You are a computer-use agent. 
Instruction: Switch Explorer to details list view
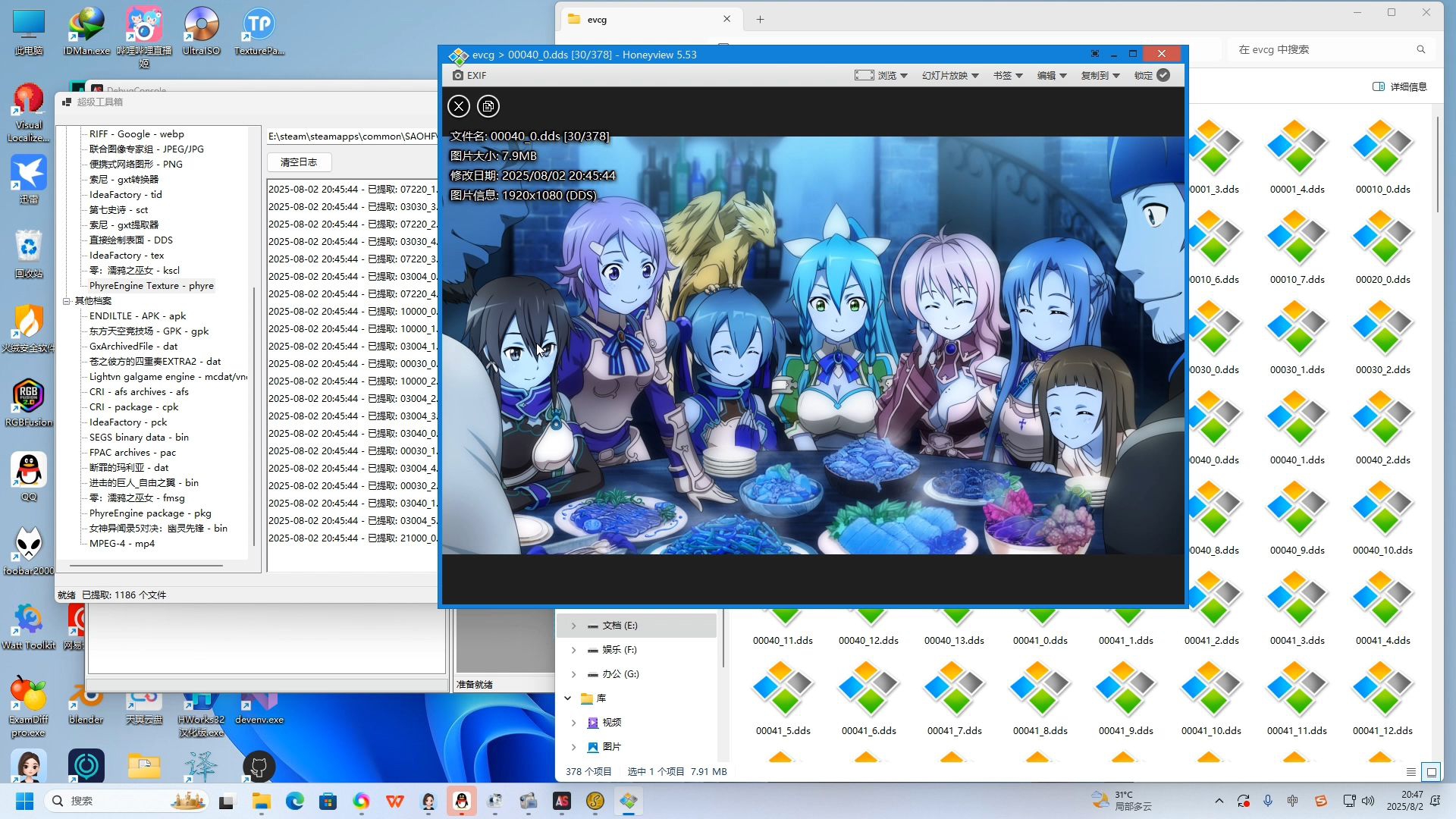coord(1411,772)
